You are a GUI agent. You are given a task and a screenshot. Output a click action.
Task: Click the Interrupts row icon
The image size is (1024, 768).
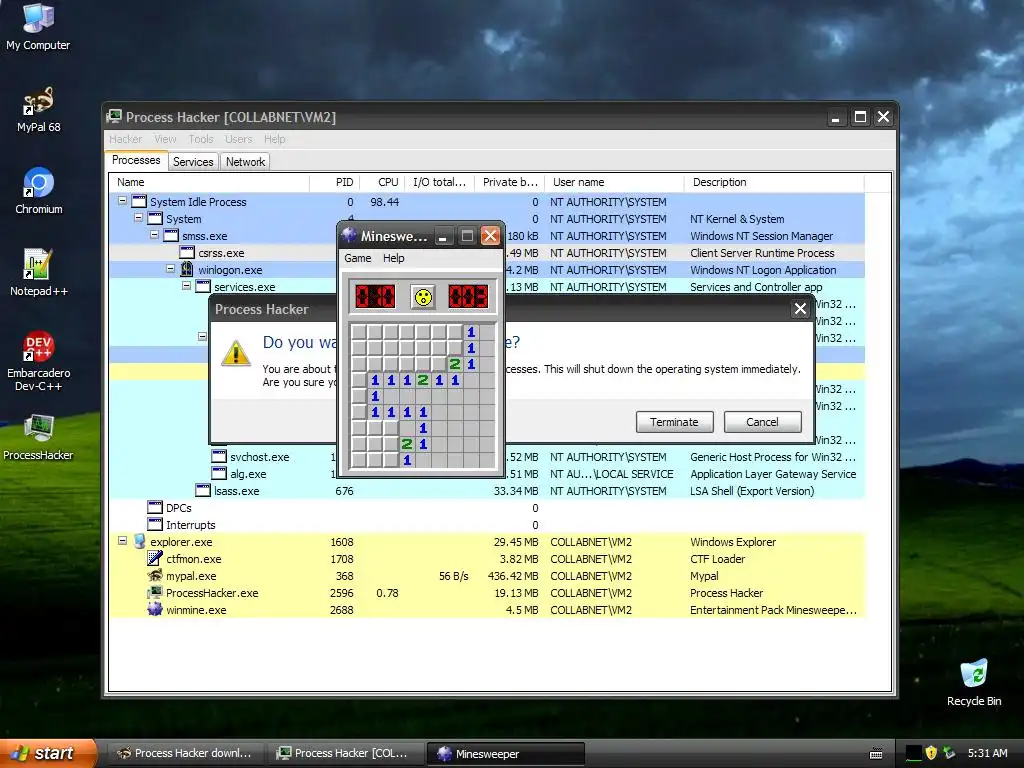pos(155,524)
